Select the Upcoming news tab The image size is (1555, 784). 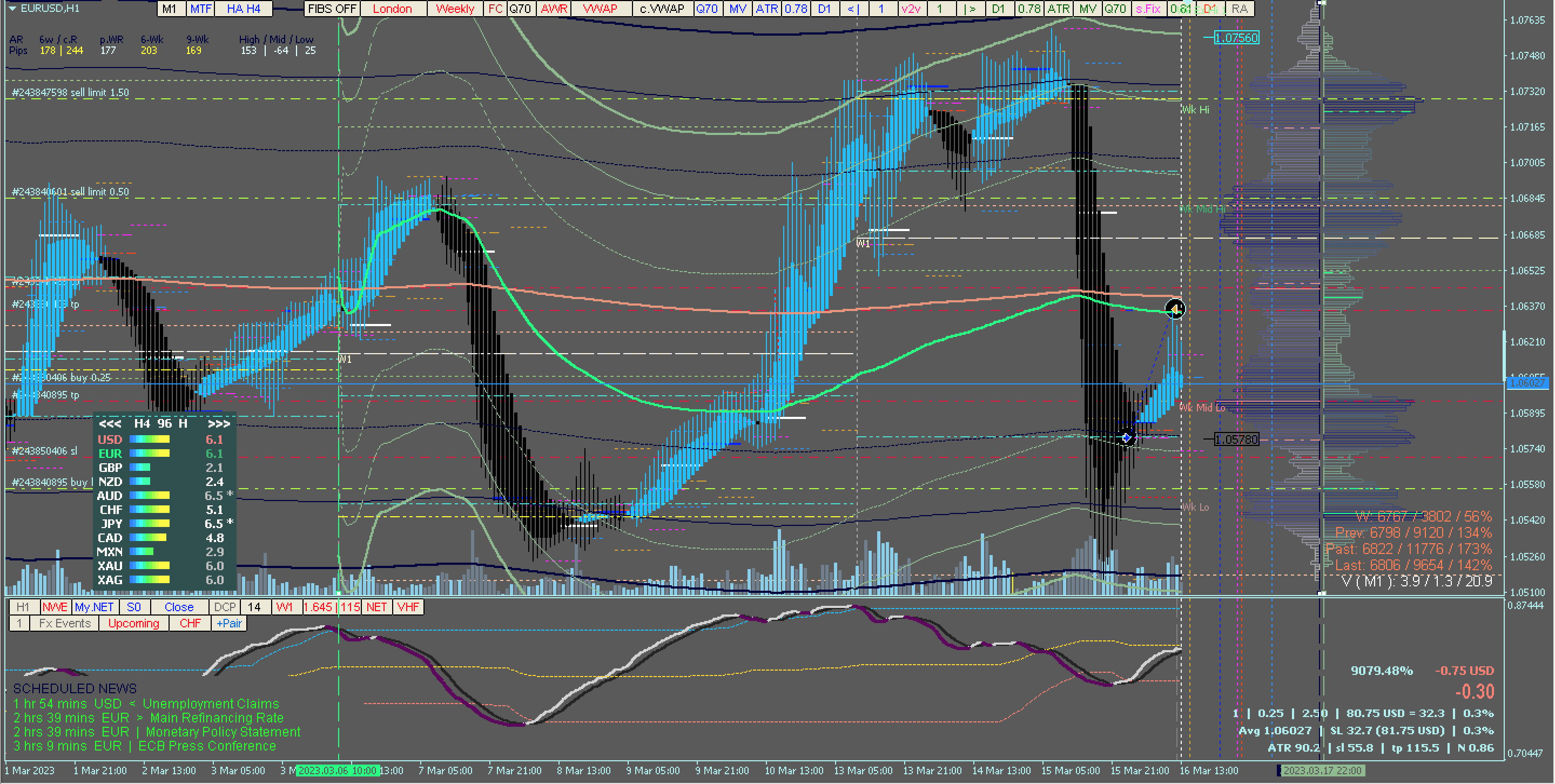[133, 624]
